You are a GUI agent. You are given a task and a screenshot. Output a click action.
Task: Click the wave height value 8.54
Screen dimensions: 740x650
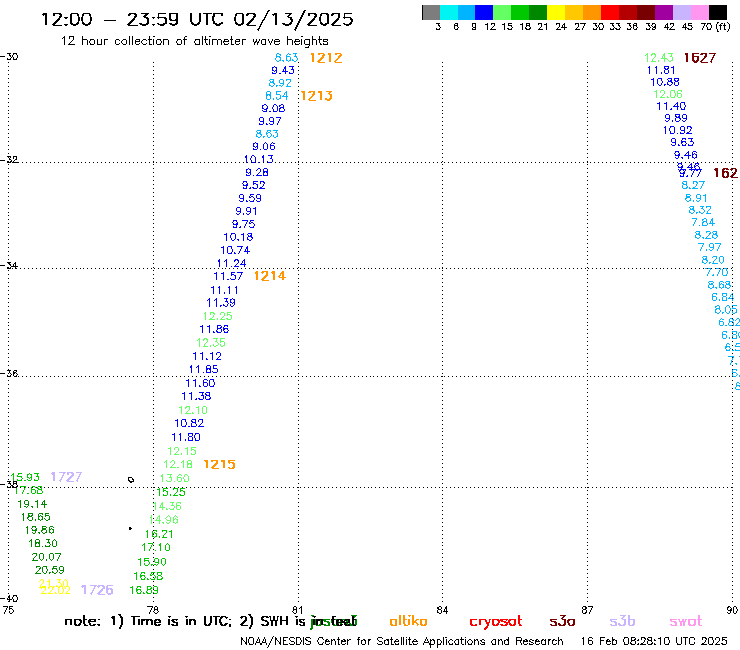point(277,96)
